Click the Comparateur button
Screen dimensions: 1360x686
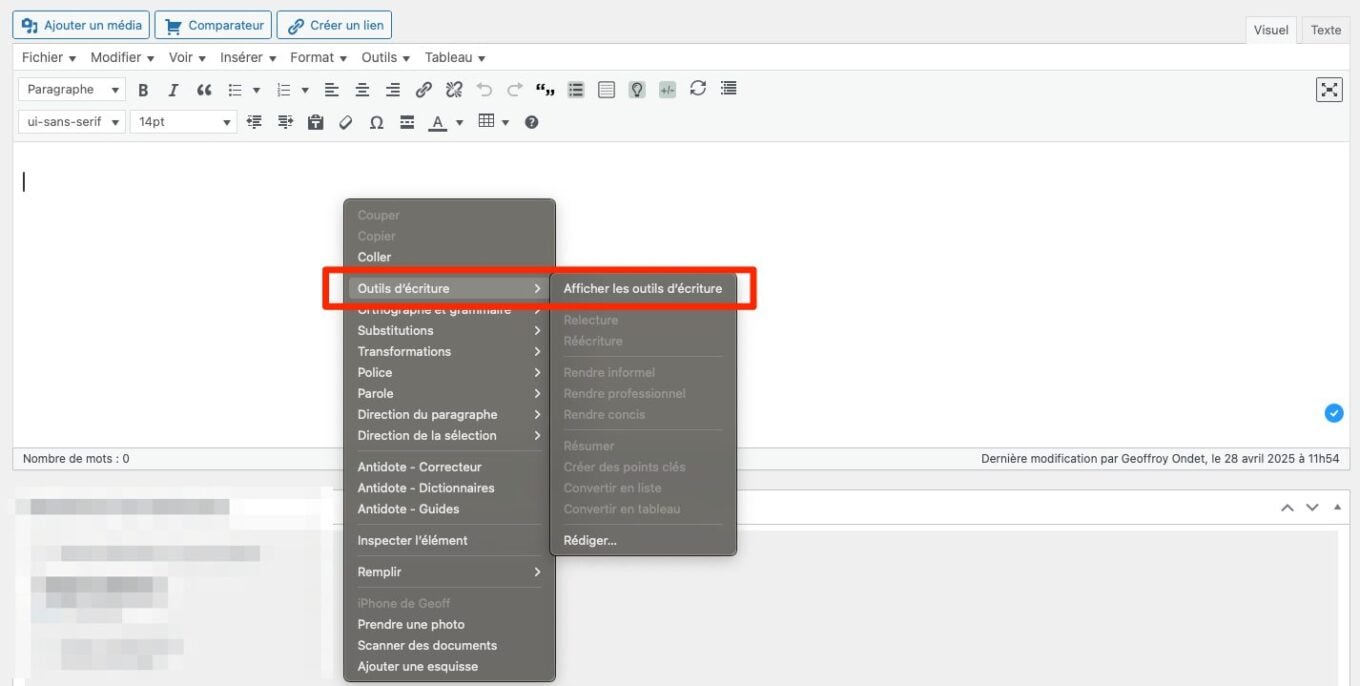(213, 25)
